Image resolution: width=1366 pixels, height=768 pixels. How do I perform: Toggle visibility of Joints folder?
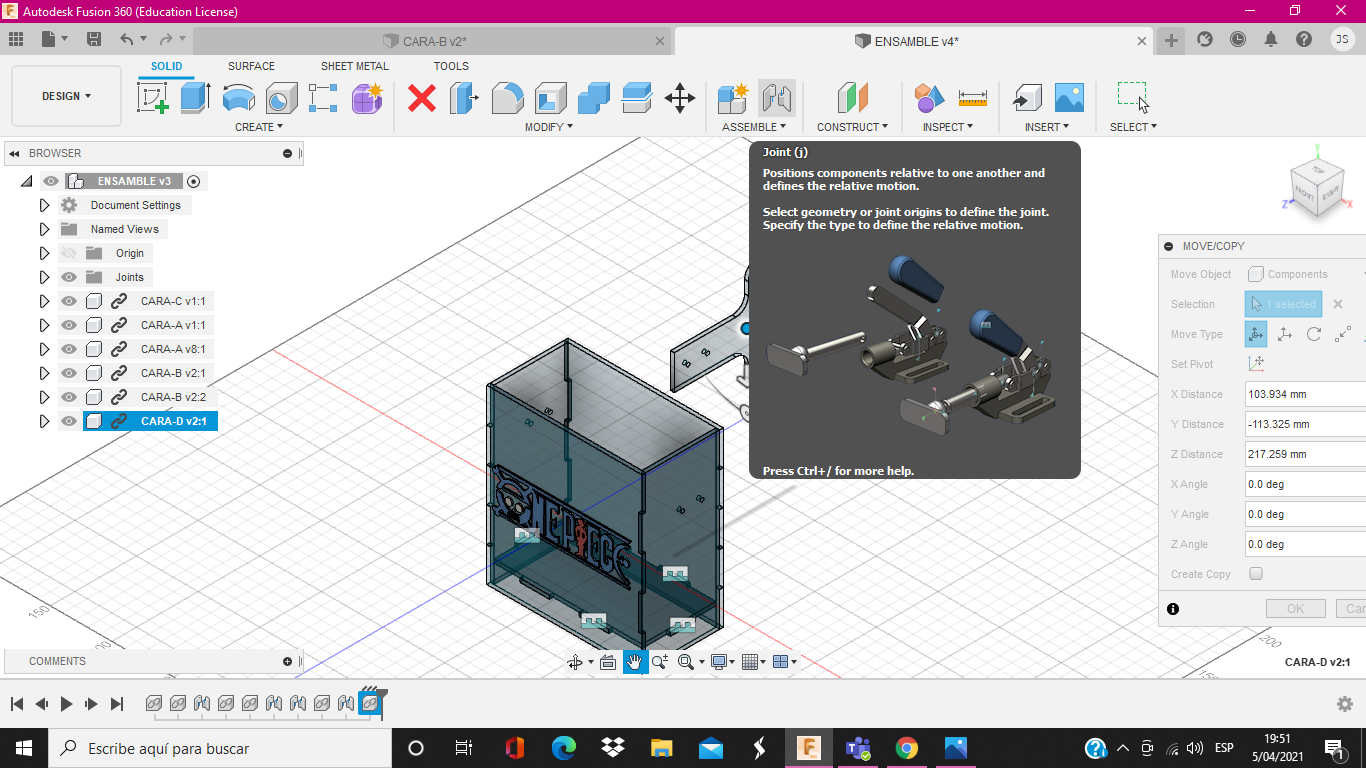tap(68, 277)
